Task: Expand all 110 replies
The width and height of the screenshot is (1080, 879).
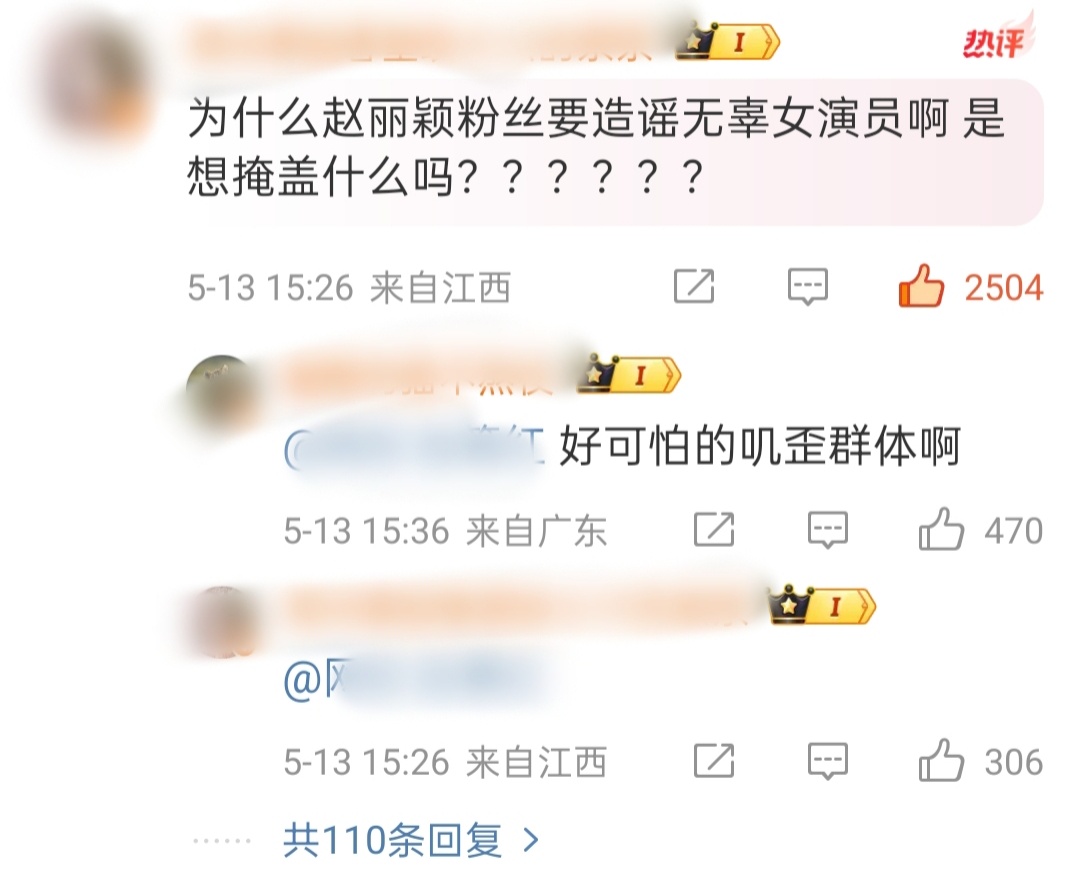Action: coord(411,840)
